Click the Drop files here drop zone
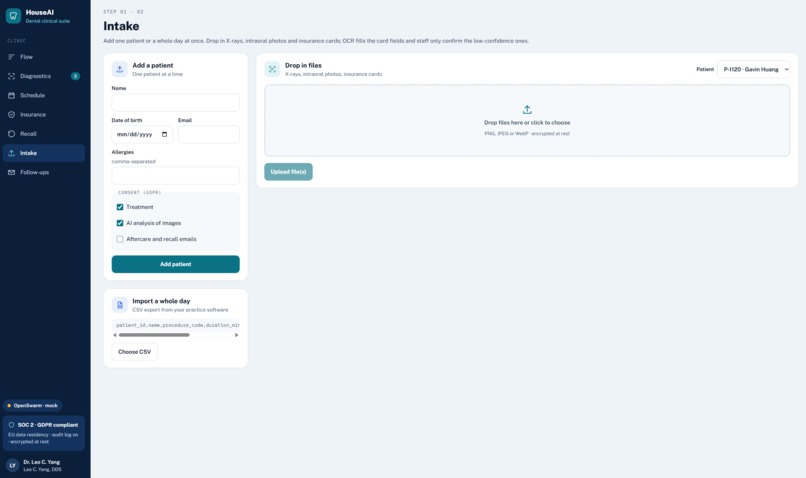Screen dimensions: 806x478 coord(527,121)
